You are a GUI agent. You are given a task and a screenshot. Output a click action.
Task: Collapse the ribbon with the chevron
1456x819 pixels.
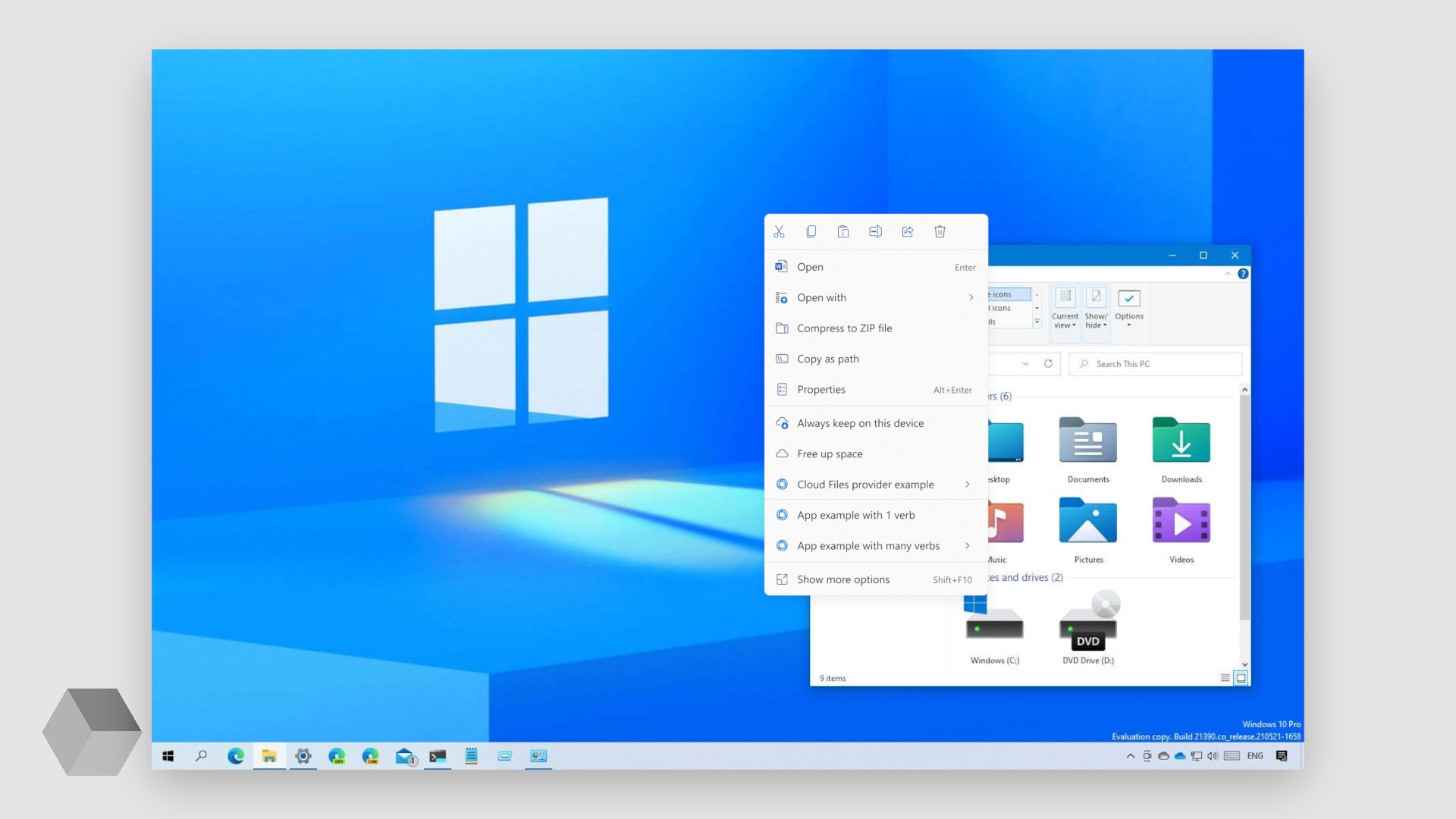1228,274
